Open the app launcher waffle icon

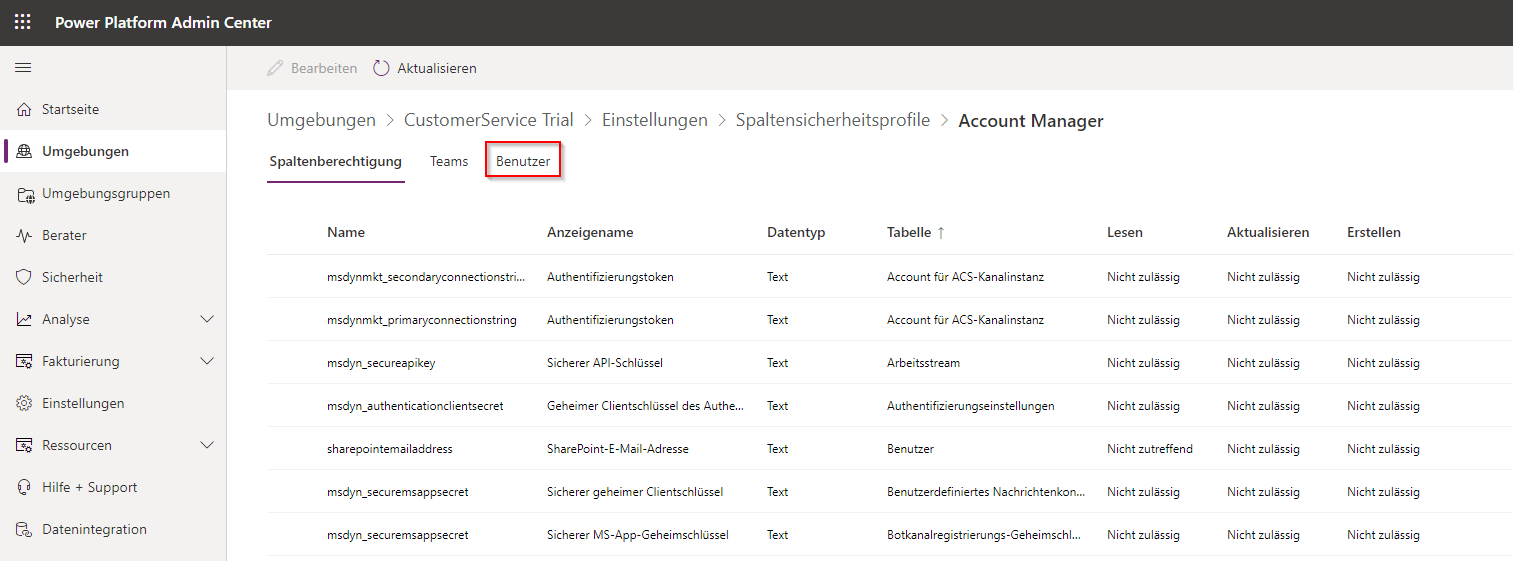(22, 22)
